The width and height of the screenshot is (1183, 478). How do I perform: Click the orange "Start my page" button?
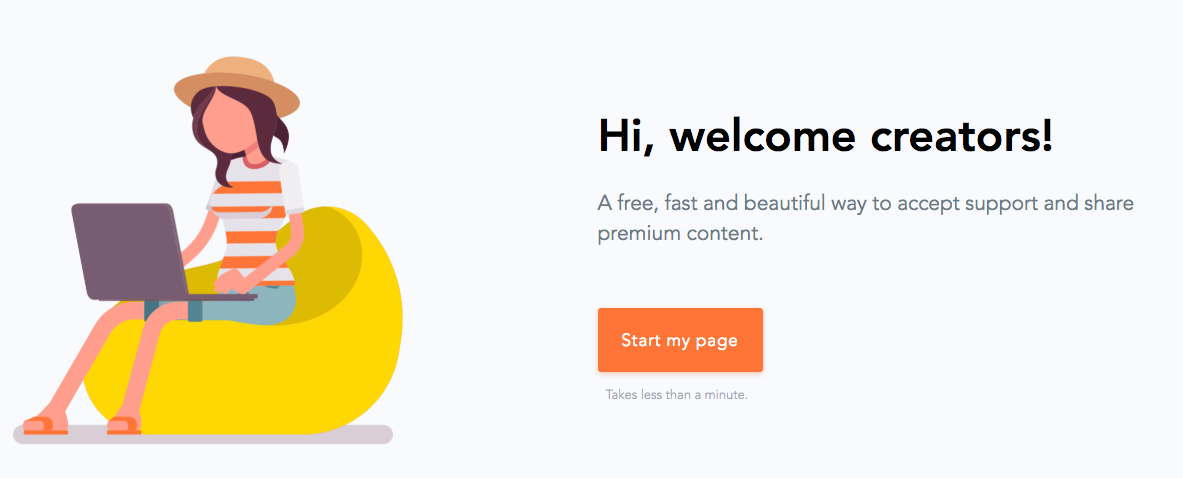click(680, 340)
